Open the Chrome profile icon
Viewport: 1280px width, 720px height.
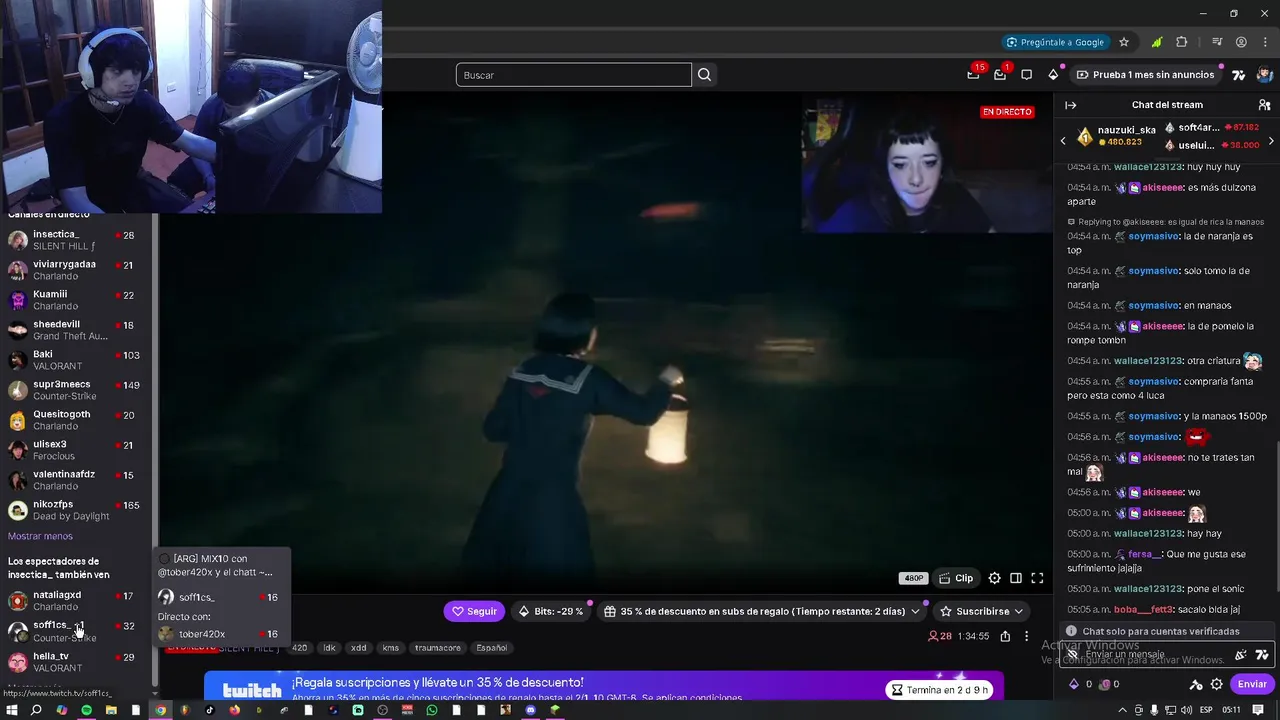(x=1241, y=42)
